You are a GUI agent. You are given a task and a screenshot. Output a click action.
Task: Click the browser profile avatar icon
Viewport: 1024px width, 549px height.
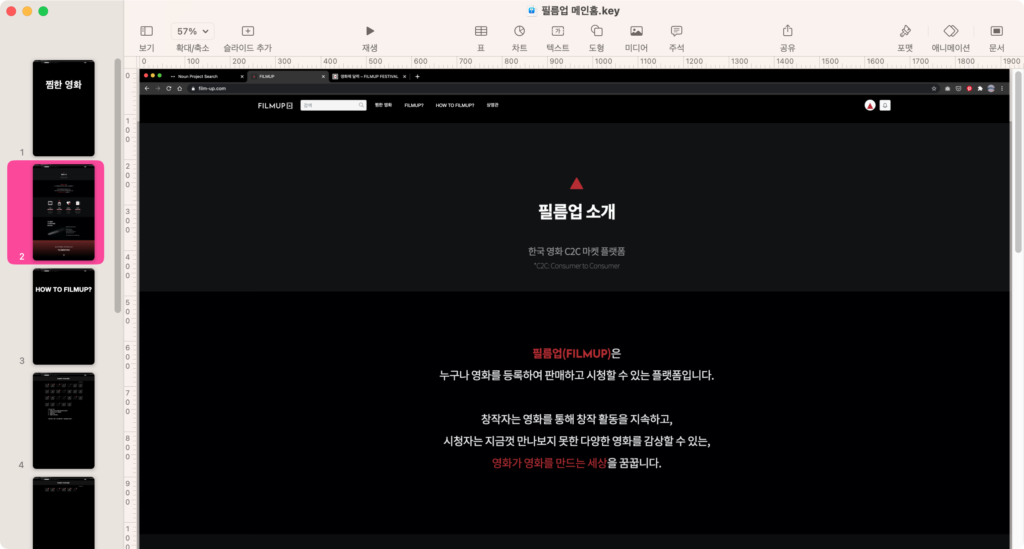coord(991,88)
